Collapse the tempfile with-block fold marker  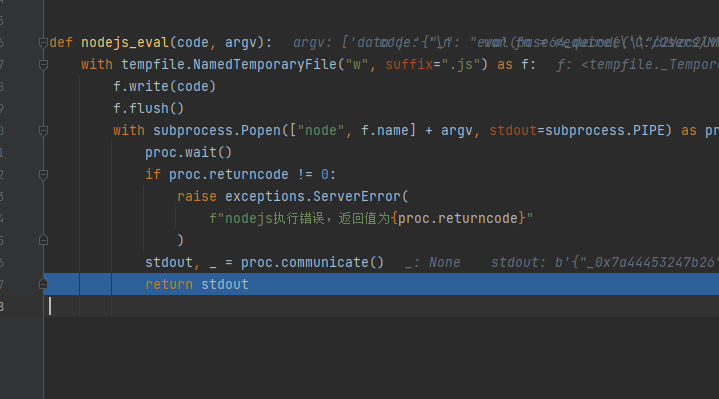(43, 65)
